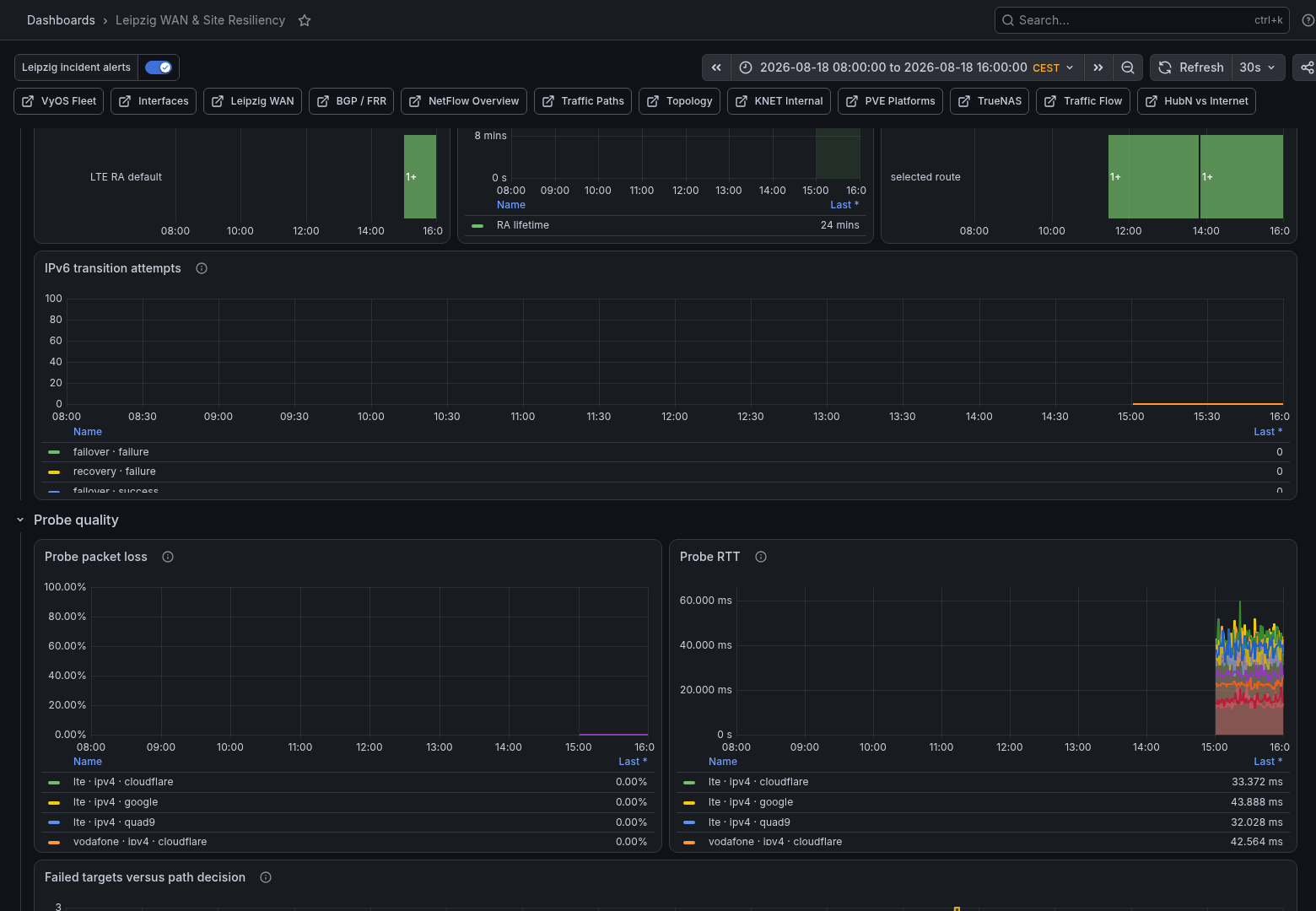The width and height of the screenshot is (1316, 911).
Task: Click external-link icon on TrueNAS
Action: click(964, 101)
